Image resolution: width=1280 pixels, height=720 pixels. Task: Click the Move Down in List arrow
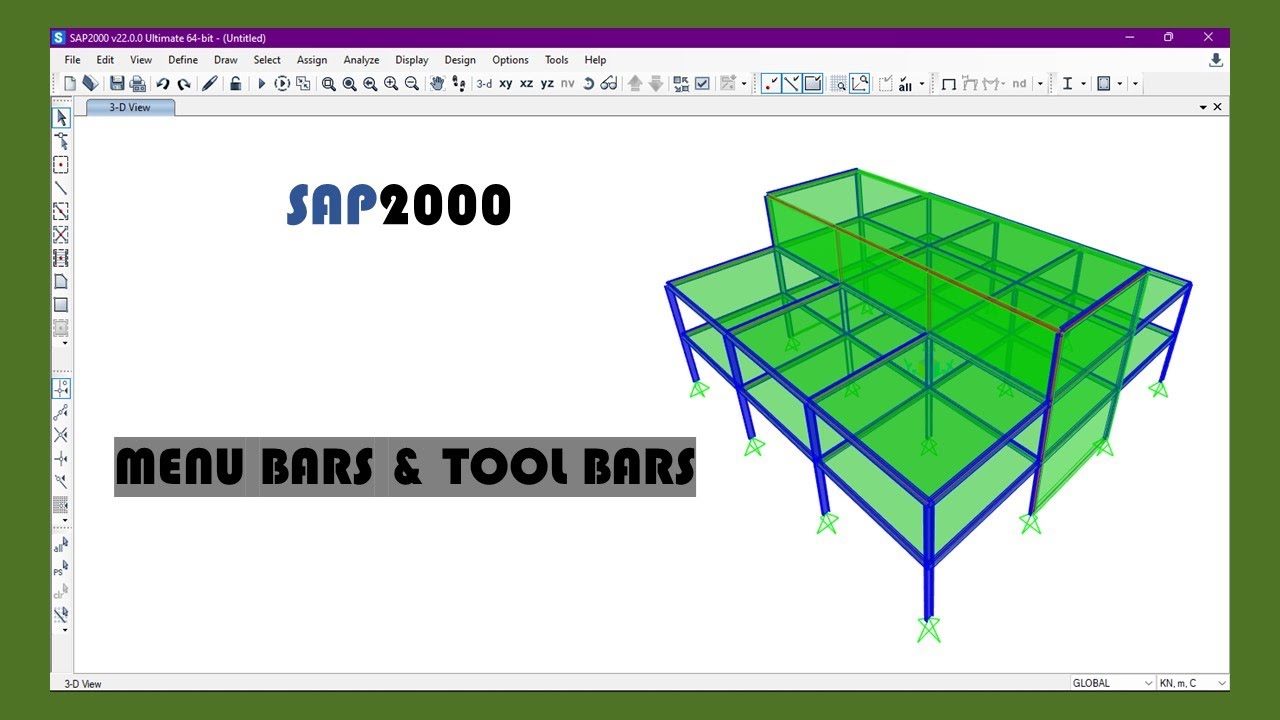coord(656,84)
